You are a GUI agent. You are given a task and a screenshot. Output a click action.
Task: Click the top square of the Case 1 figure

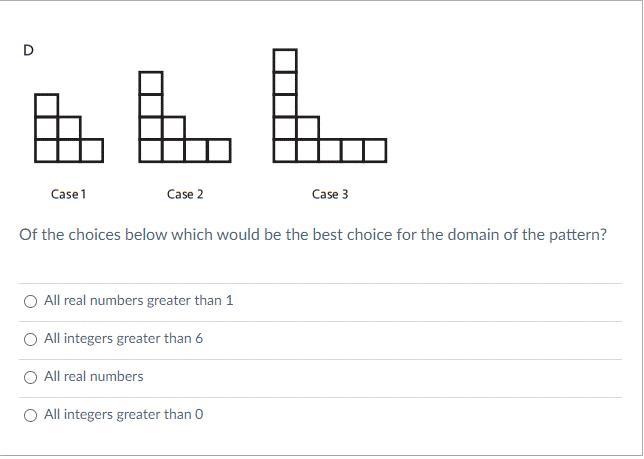click(46, 105)
